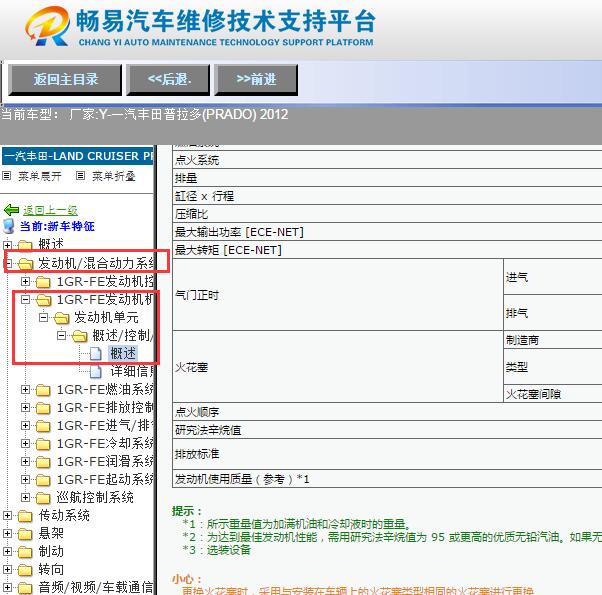Collapse the 概述/控制 node
This screenshot has width=602, height=595.
[61, 336]
